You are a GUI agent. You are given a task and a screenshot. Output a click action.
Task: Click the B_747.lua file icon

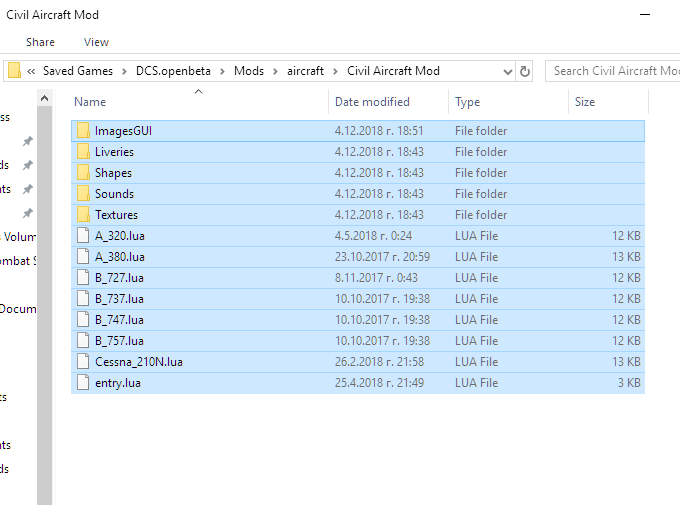coord(83,320)
